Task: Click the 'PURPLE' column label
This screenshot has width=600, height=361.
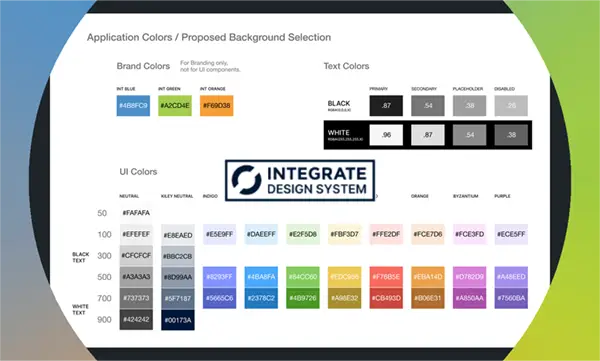Action: 502,196
